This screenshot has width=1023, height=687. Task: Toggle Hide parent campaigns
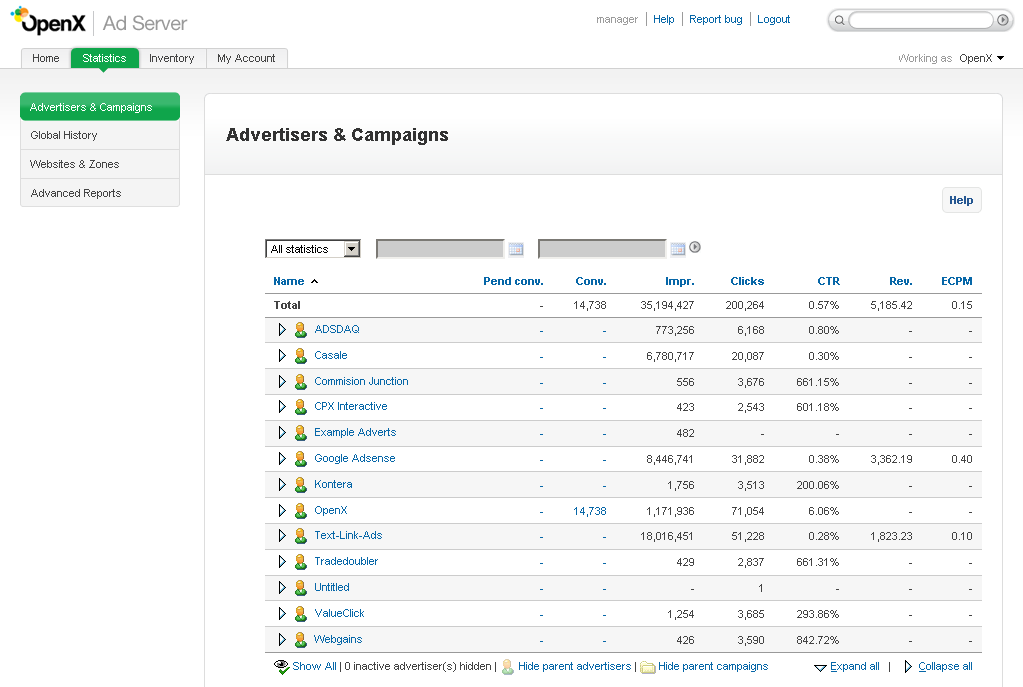[x=712, y=666]
